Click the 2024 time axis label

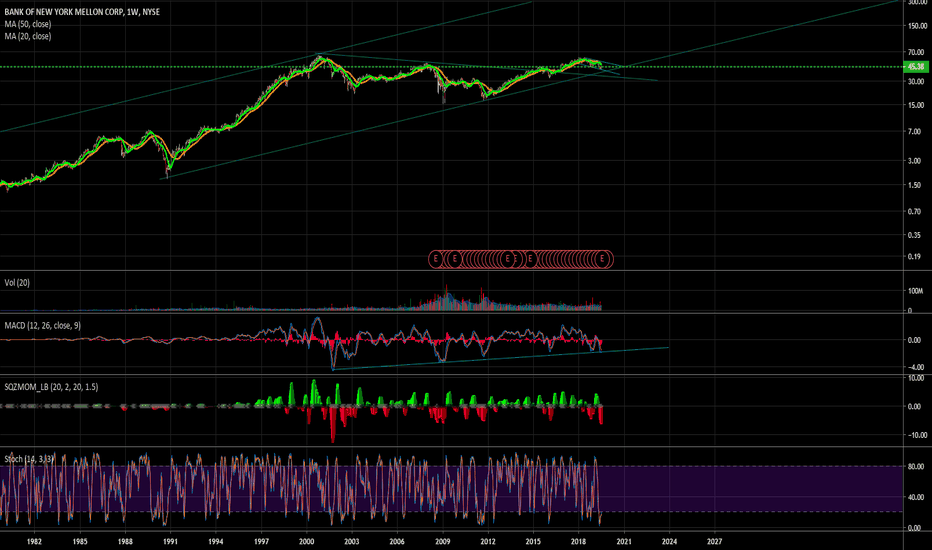tap(669, 542)
